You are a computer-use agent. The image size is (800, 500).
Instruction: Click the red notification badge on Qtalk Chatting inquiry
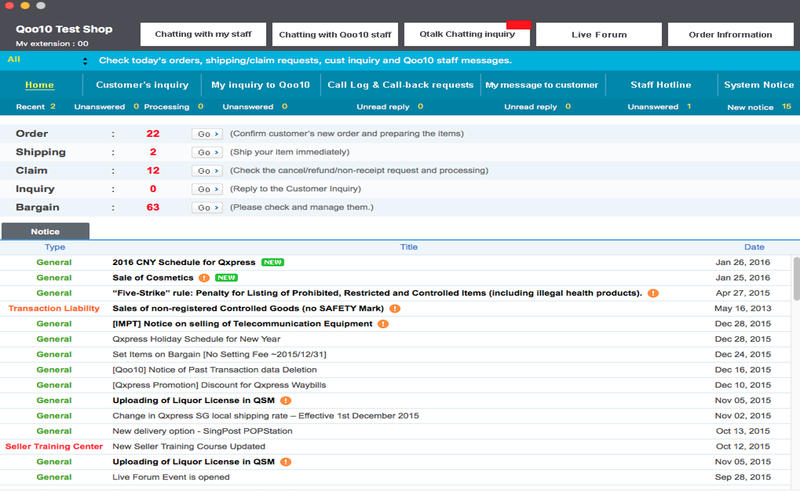518,23
